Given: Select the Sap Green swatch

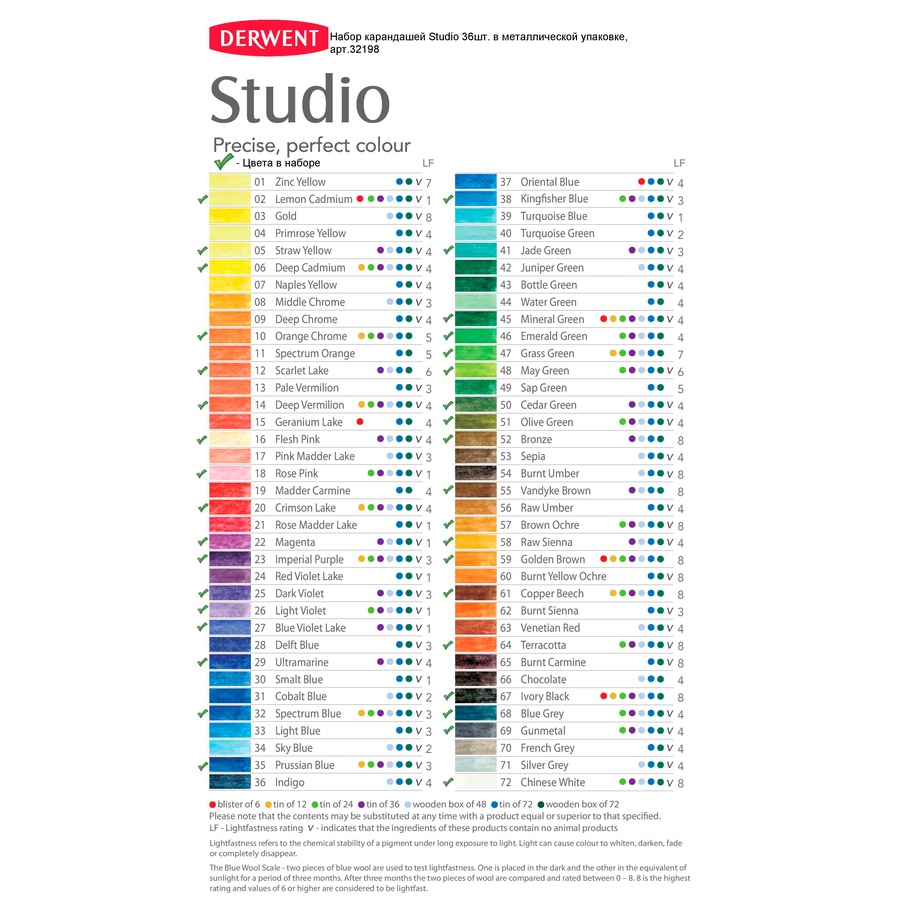Looking at the screenshot, I should pos(475,387).
